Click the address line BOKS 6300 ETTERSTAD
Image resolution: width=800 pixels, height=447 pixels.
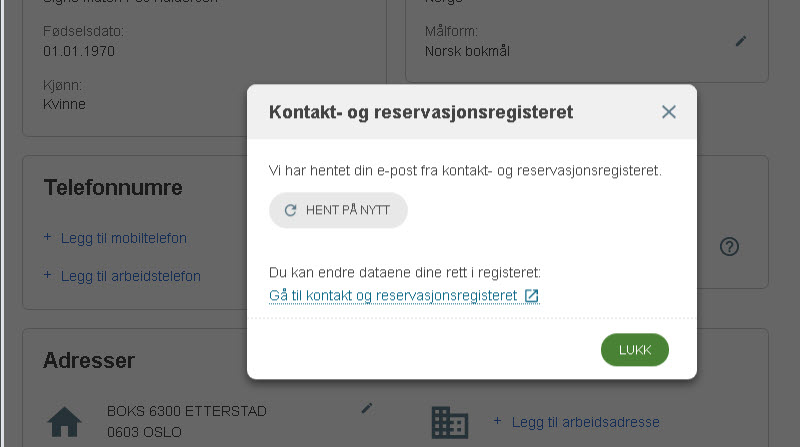pyautogui.click(x=187, y=411)
